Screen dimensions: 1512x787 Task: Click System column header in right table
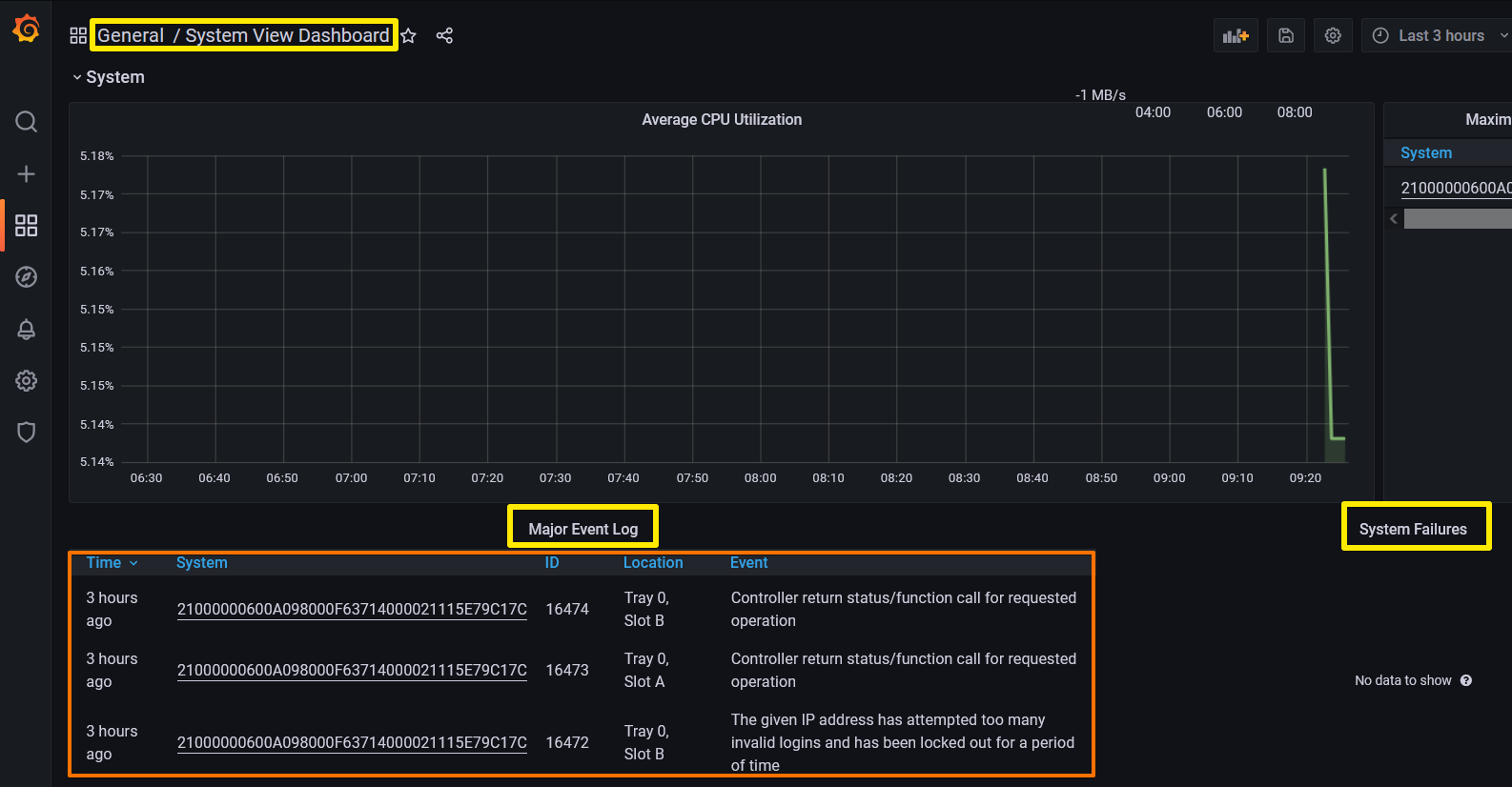point(1426,153)
